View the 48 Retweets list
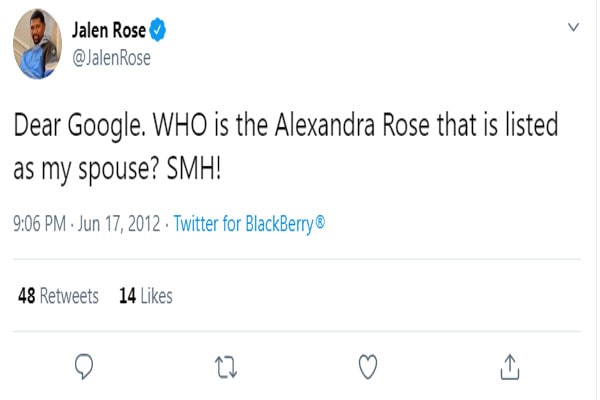This screenshot has width=600, height=400. pyautogui.click(x=58, y=296)
